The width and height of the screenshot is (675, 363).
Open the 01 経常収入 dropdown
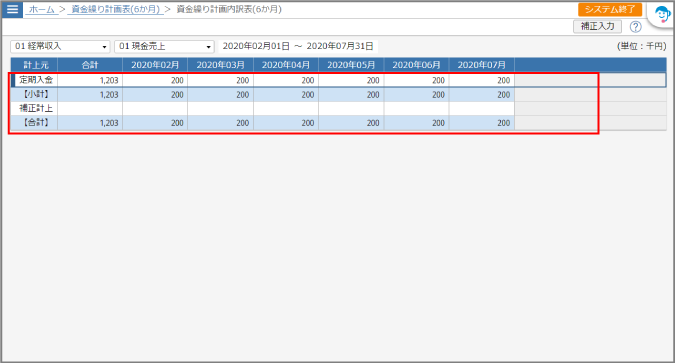60,46
